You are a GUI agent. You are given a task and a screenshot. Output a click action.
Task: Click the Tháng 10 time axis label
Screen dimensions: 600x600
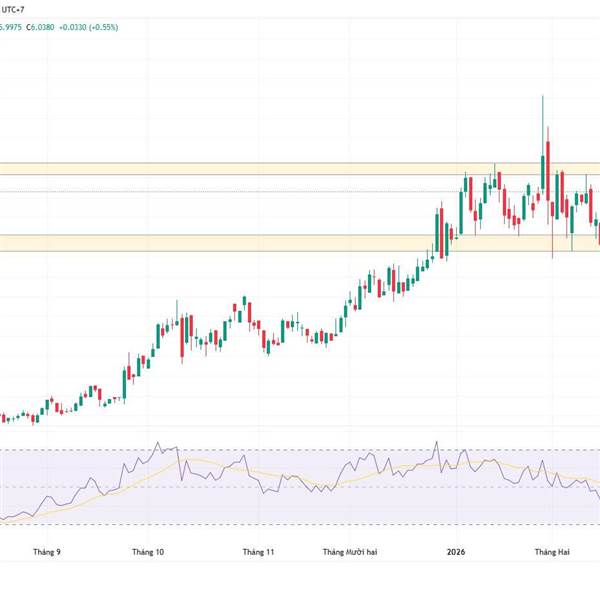click(148, 552)
